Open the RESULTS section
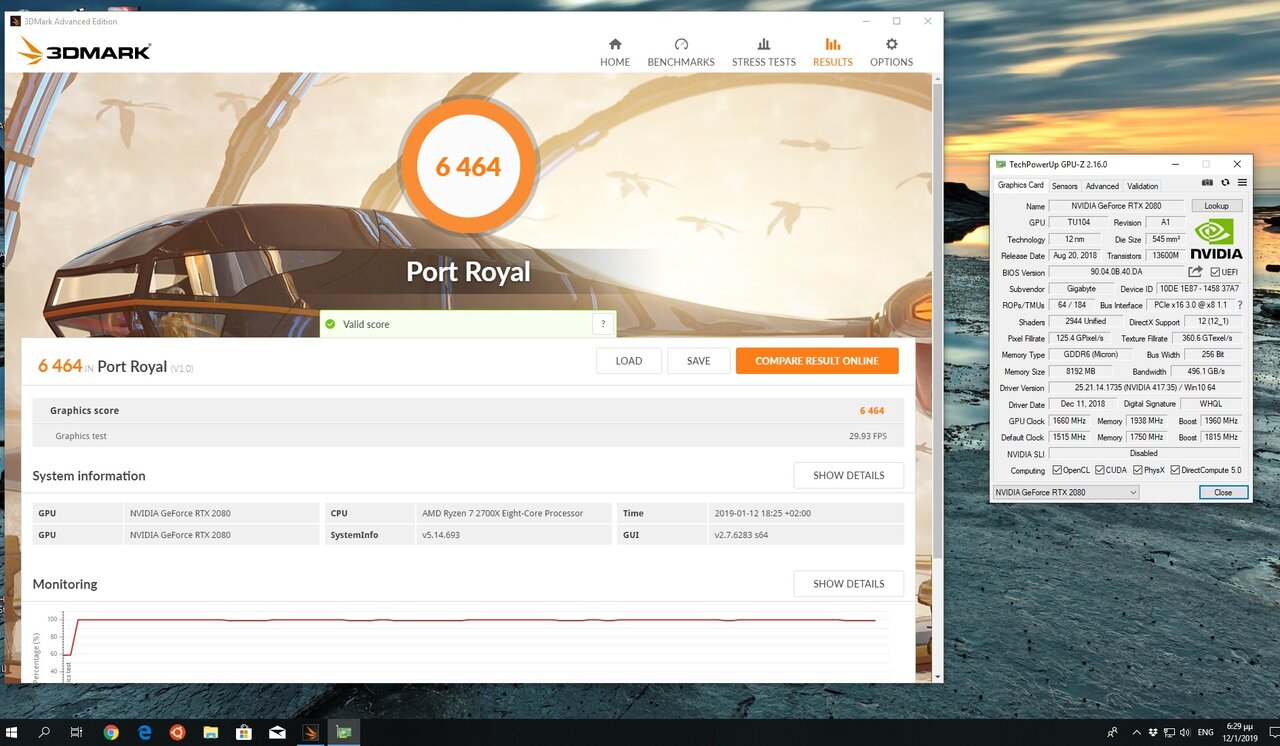Viewport: 1280px width, 746px height. [832, 52]
